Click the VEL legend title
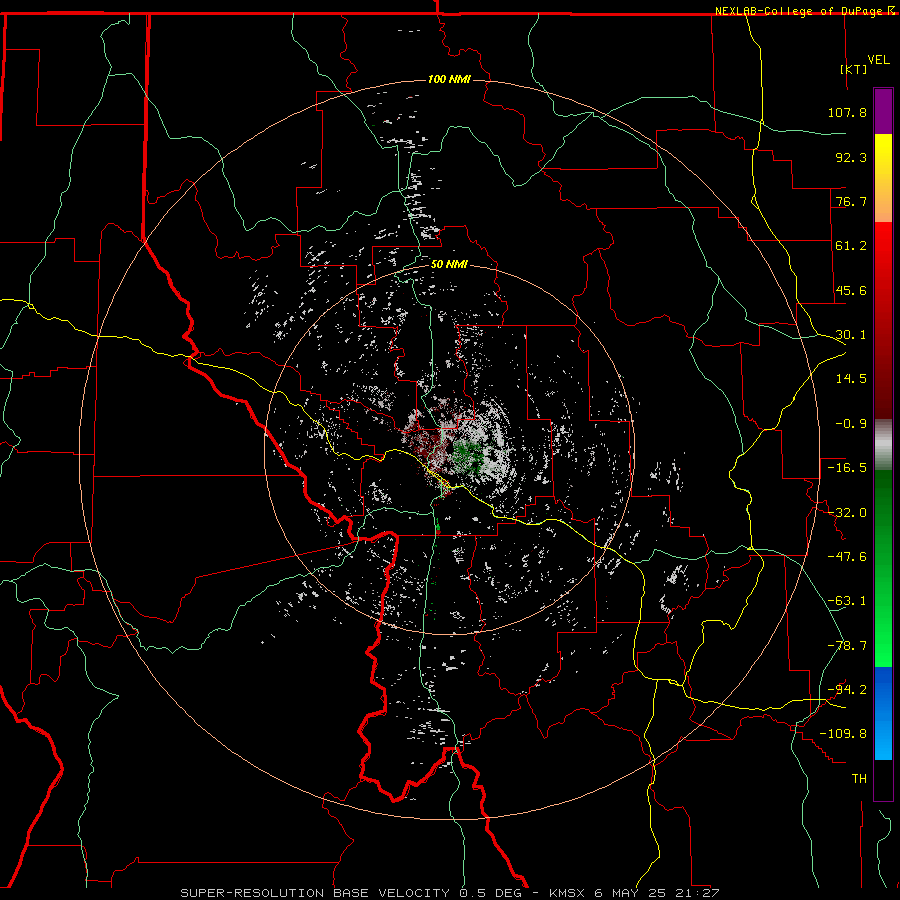 pyautogui.click(x=878, y=60)
